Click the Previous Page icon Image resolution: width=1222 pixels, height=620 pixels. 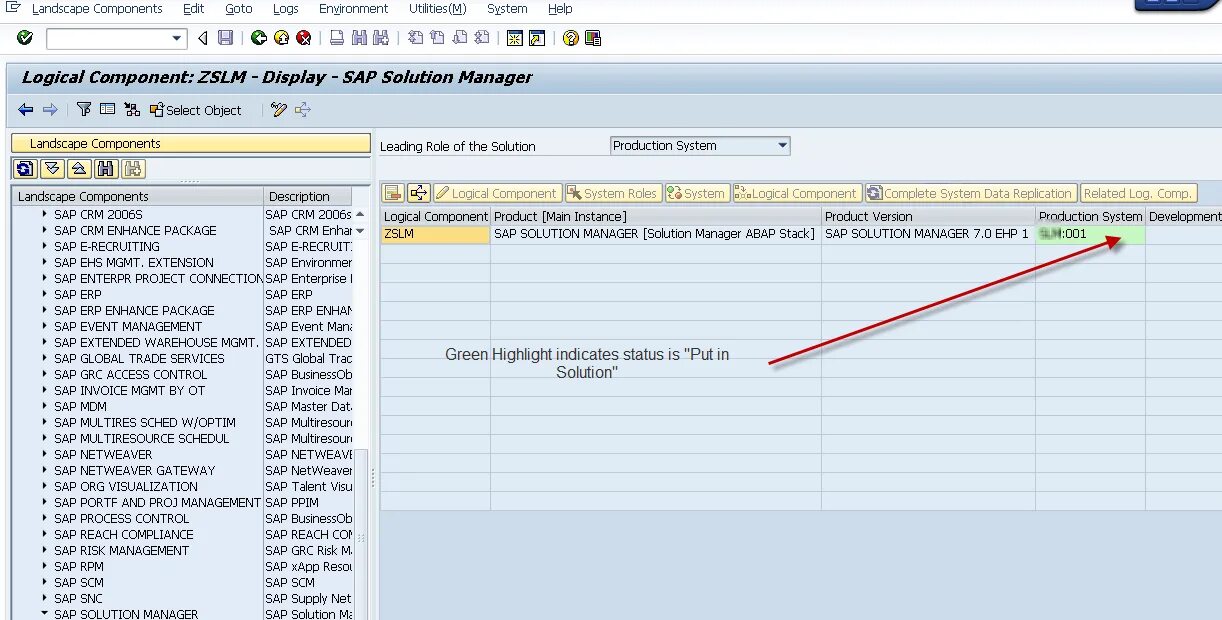[x=437, y=38]
